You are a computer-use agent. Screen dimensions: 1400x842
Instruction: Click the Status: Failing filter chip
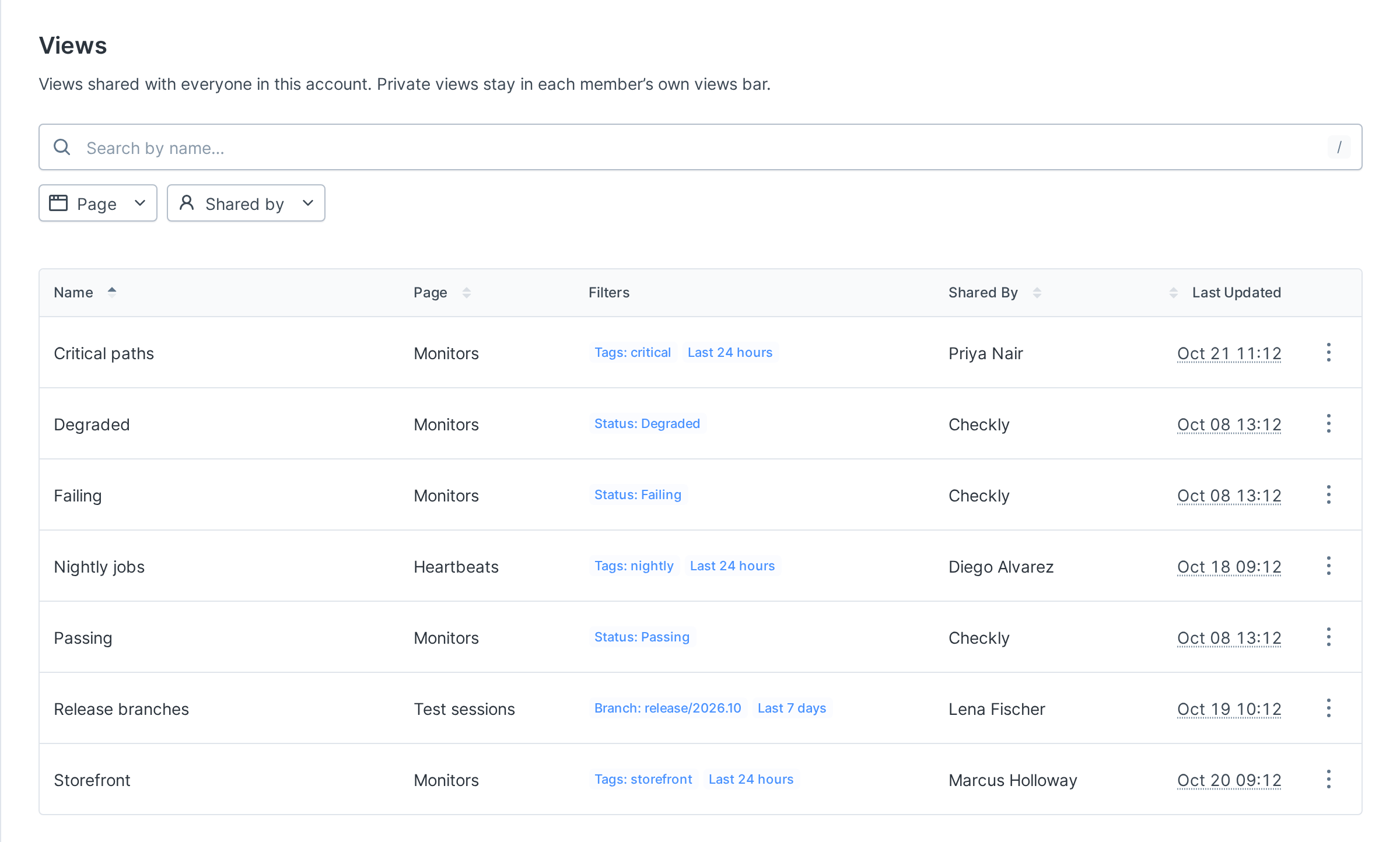click(638, 494)
